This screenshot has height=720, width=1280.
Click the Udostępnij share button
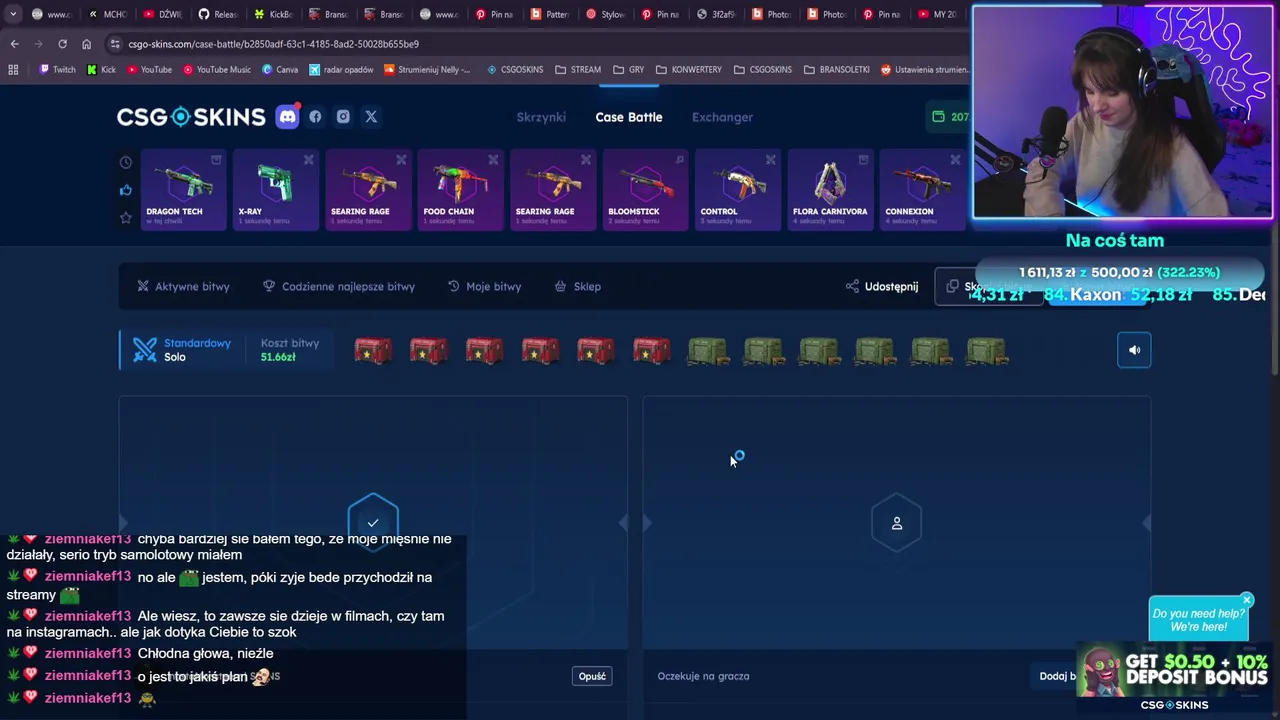coord(882,286)
